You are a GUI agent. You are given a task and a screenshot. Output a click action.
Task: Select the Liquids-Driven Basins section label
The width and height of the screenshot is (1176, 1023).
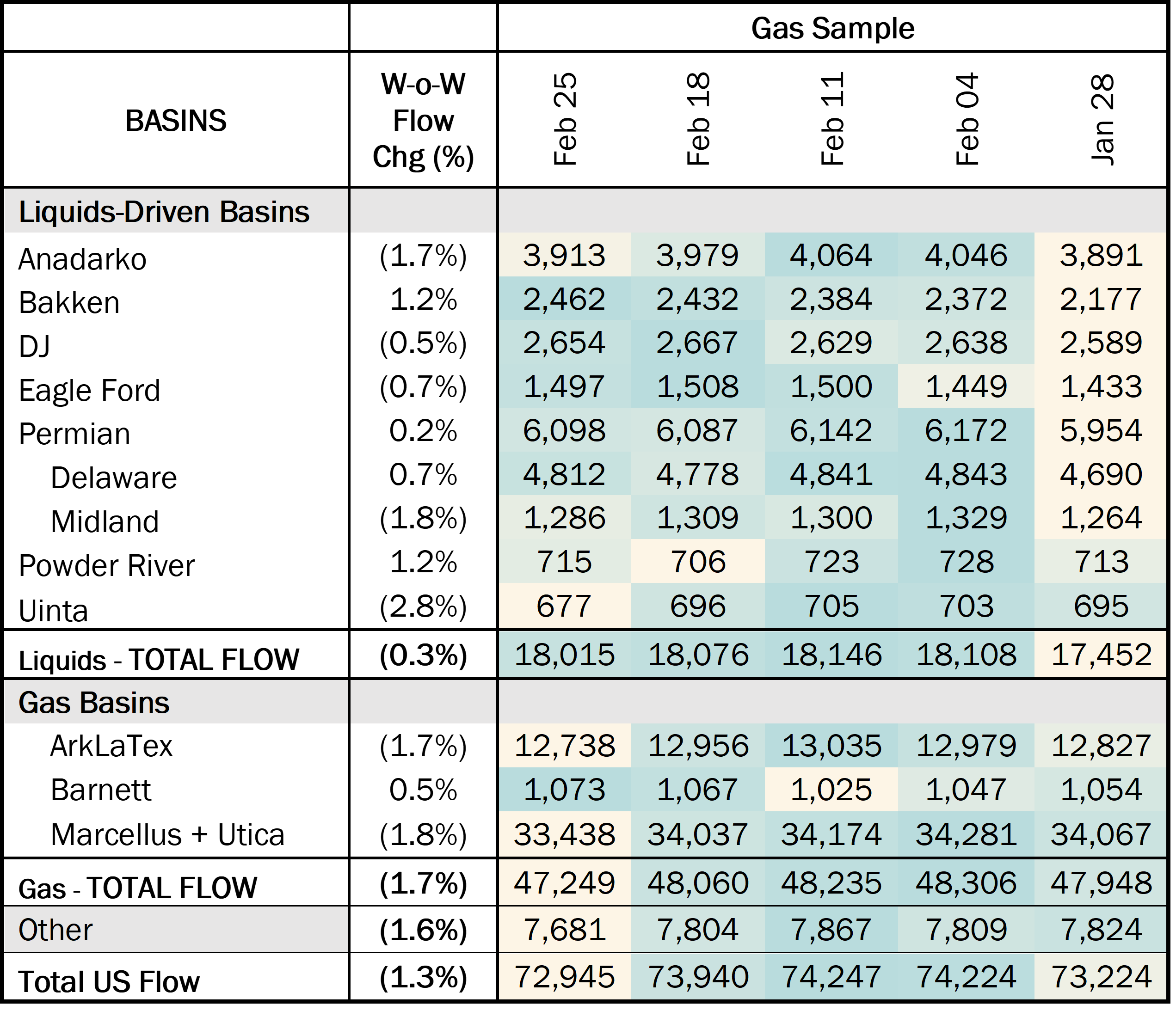click(x=164, y=212)
